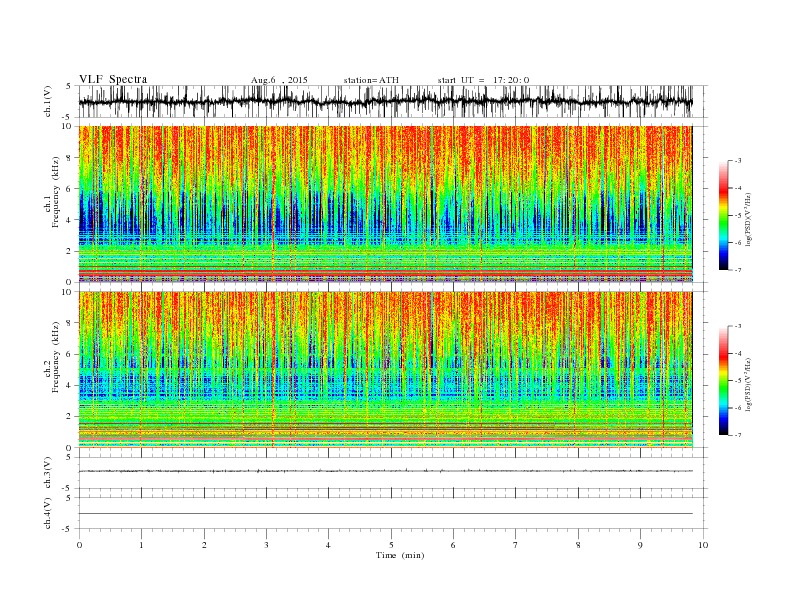Click the ch.1(V) waveform panel
Screen dimensions: 792x612
(x=393, y=101)
